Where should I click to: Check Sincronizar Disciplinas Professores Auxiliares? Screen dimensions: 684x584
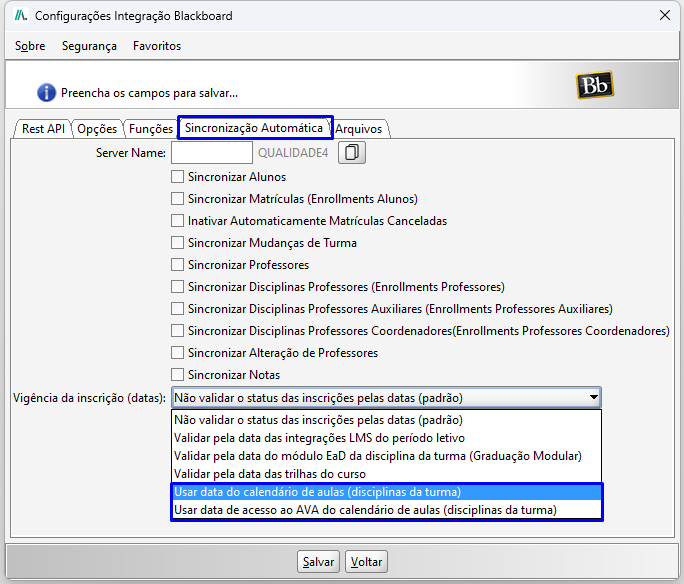177,309
